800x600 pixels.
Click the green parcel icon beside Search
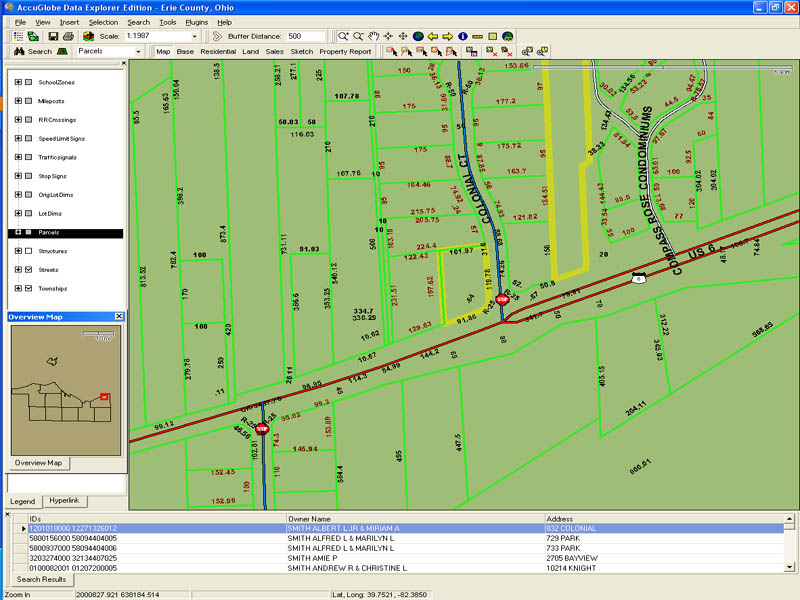point(62,52)
